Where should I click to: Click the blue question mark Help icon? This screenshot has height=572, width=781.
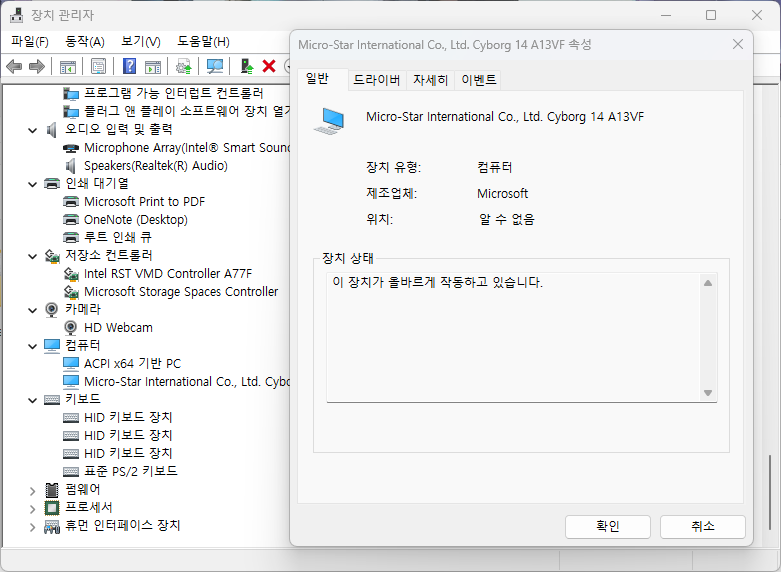tap(130, 66)
